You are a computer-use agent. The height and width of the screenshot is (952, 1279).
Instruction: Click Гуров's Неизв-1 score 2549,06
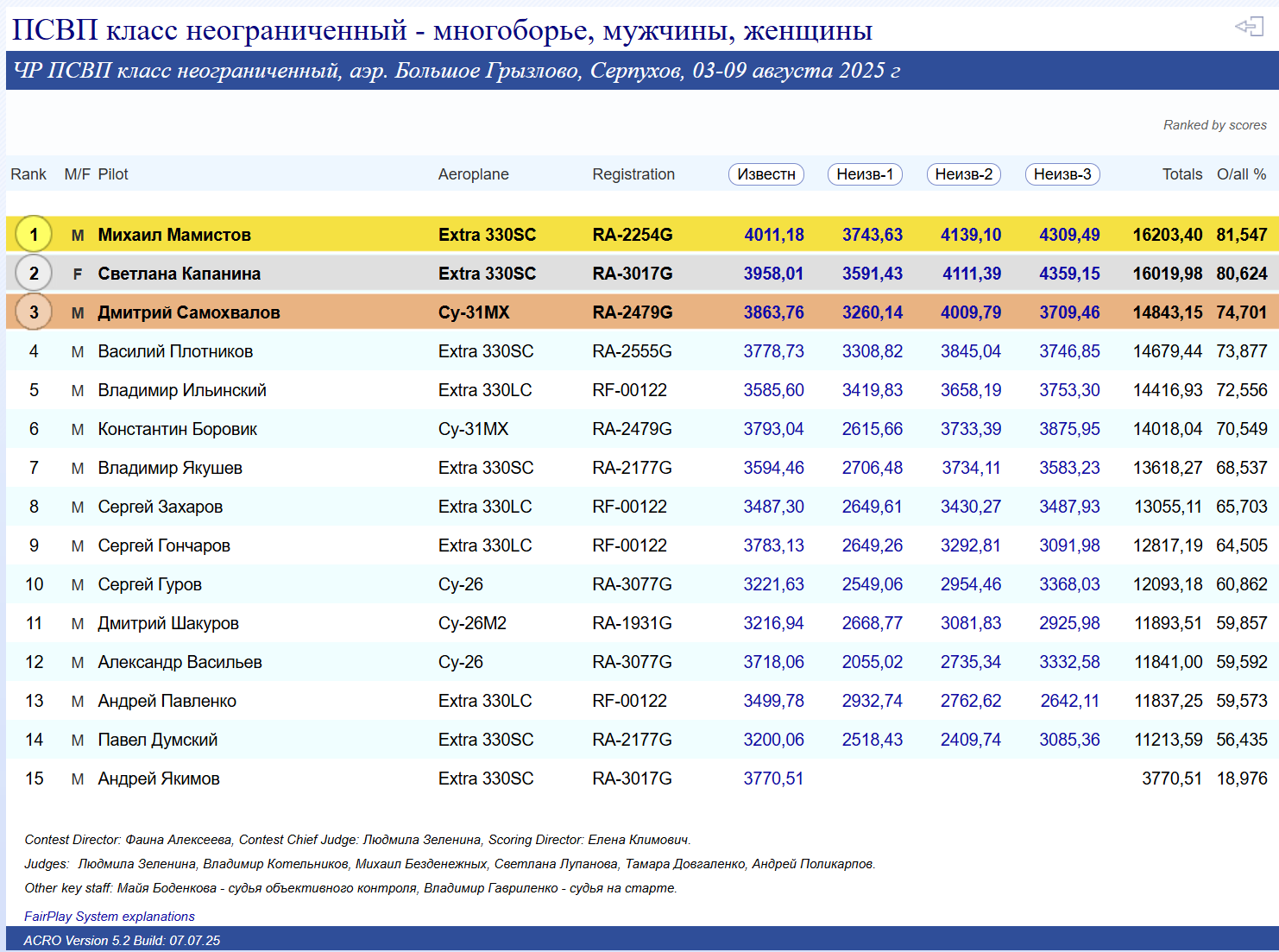pos(872,584)
